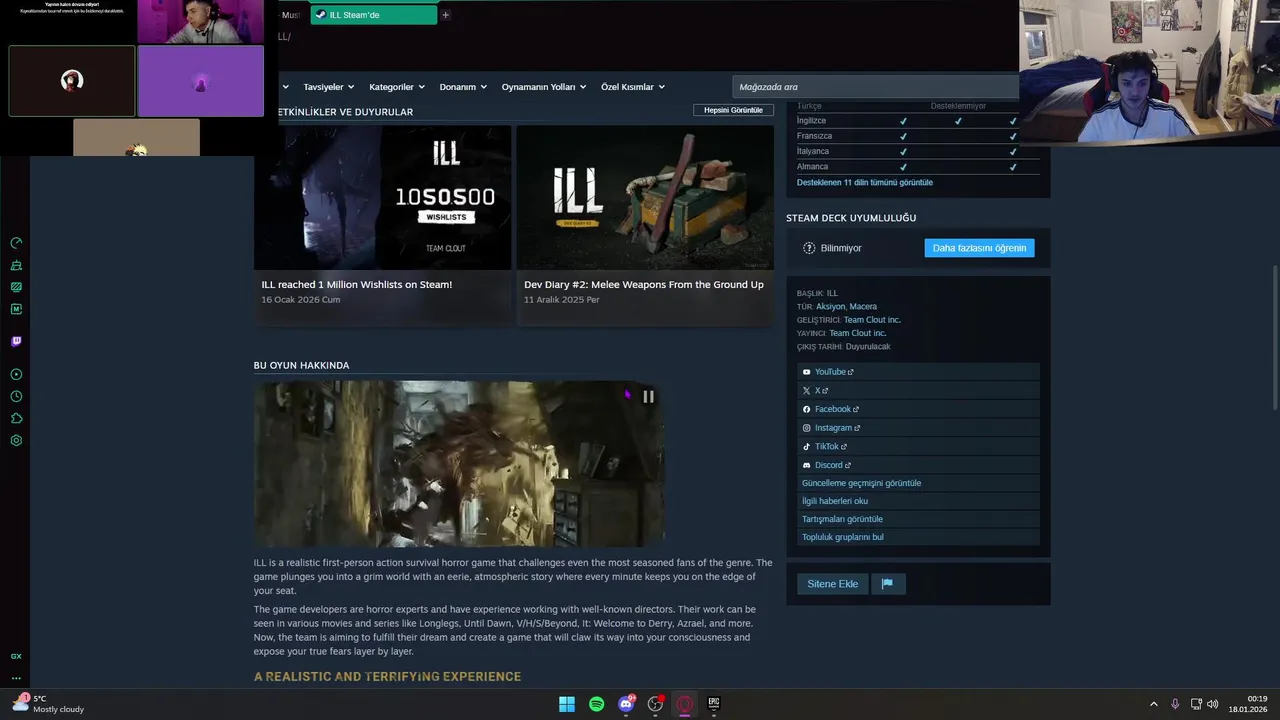
Task: Open the M icon in Opera sidebar
Action: 16,309
